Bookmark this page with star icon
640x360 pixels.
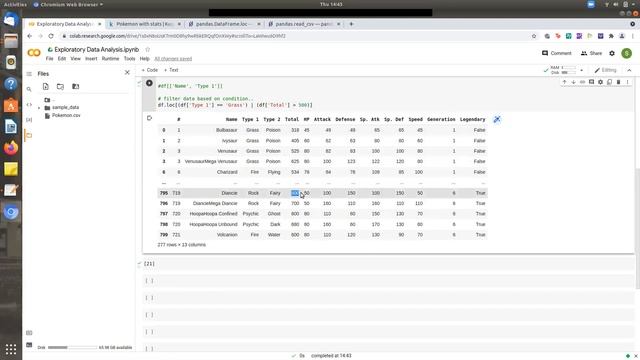(x=534, y=36)
